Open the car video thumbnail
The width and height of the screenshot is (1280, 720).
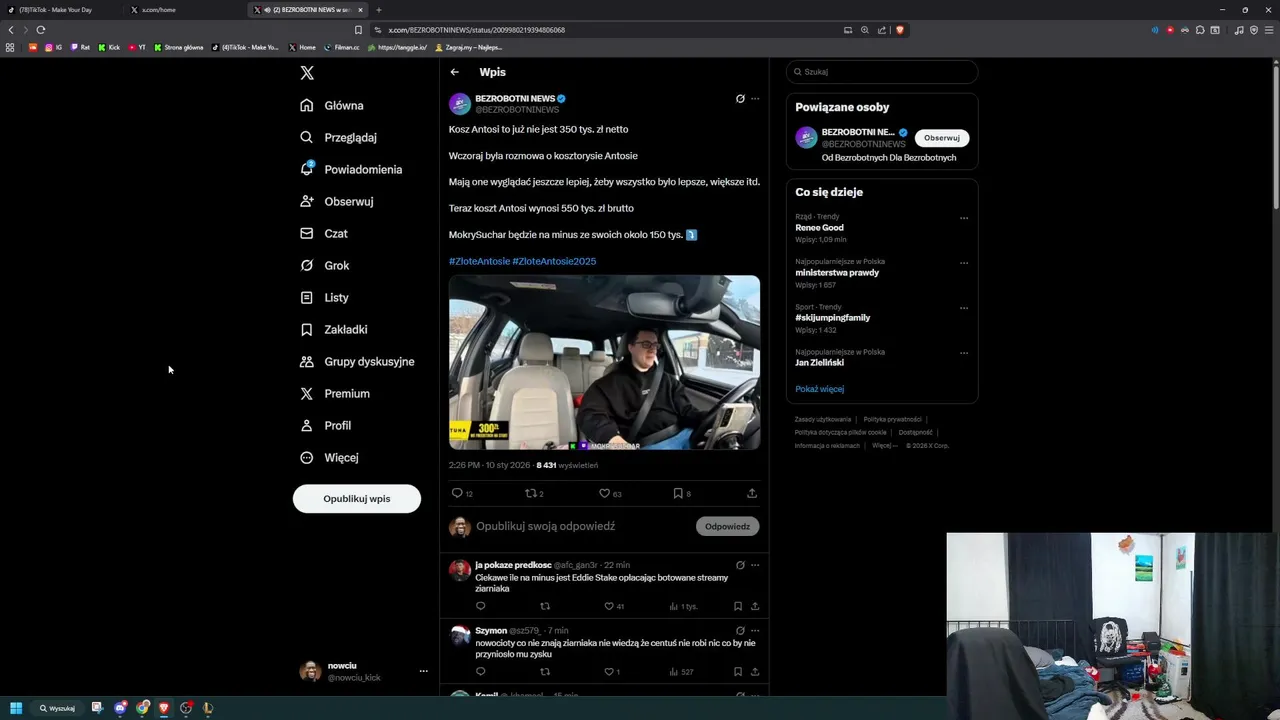pos(604,362)
